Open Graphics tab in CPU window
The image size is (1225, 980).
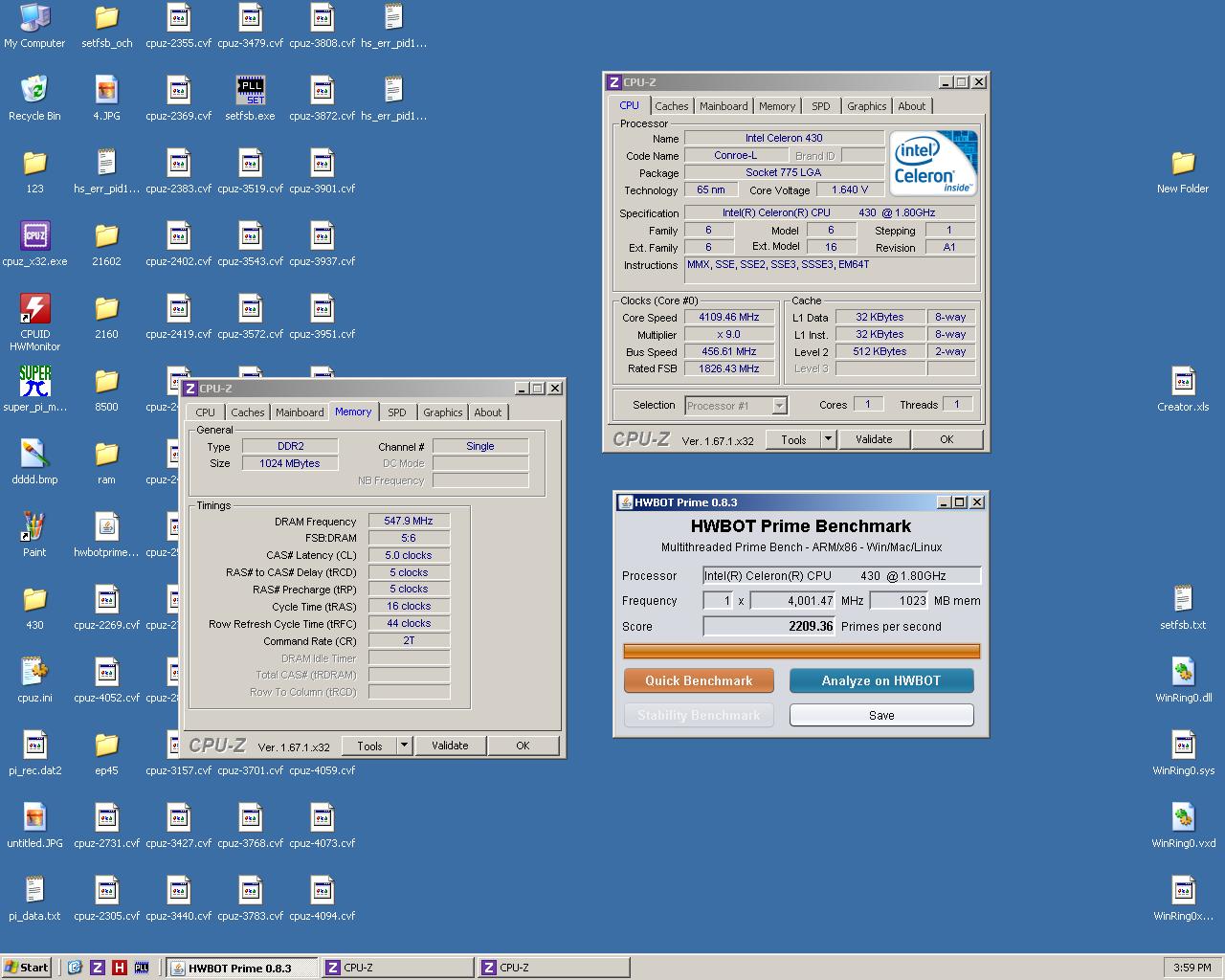867,106
